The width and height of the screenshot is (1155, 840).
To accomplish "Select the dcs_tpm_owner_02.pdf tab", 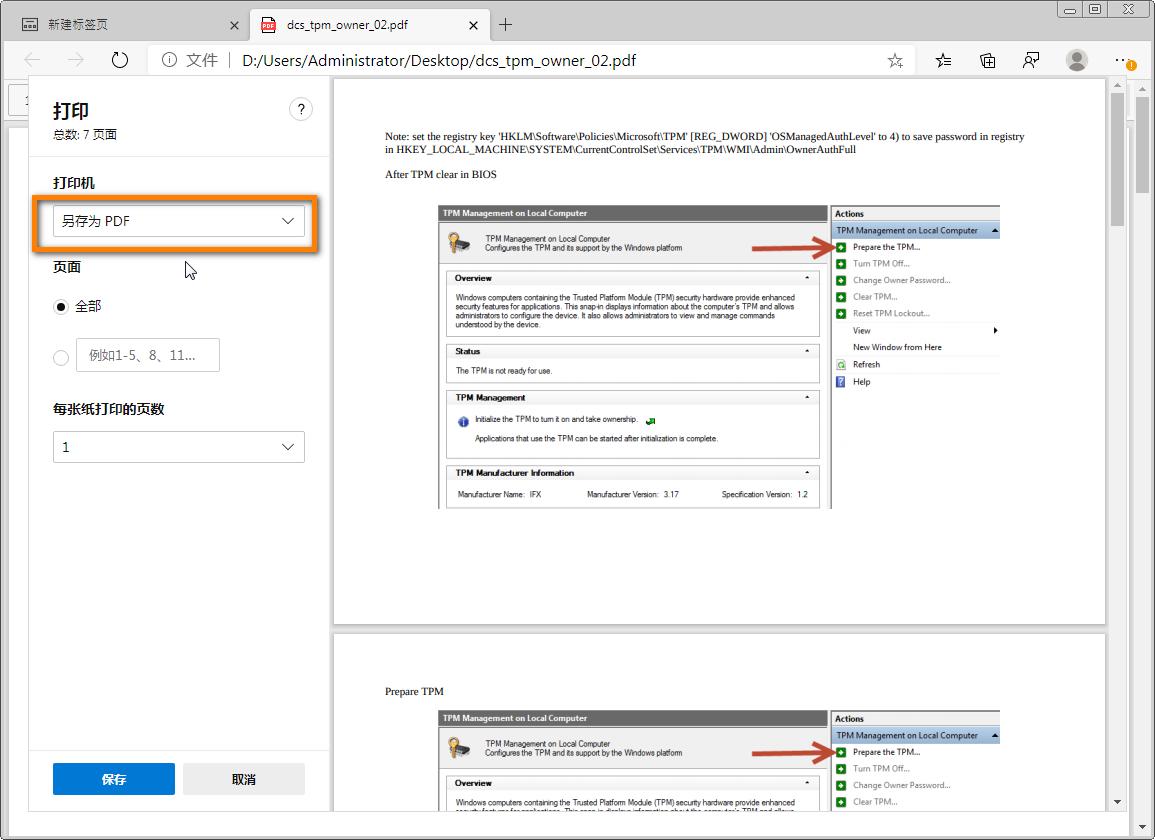I will [x=360, y=25].
